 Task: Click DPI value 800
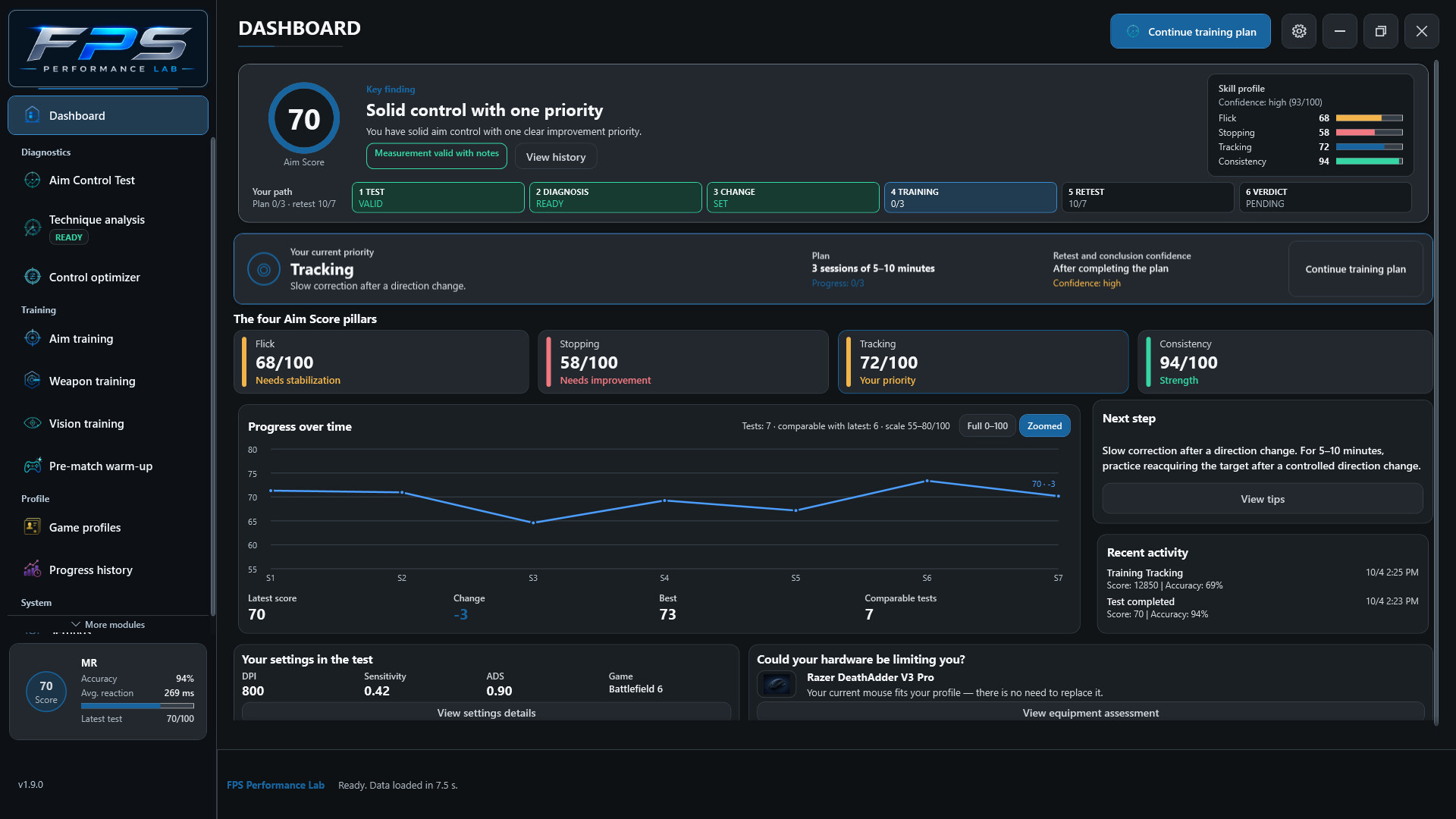point(253,691)
